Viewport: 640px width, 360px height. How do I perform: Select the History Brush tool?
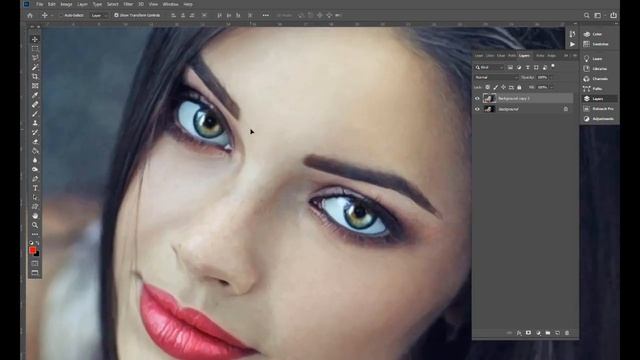(x=35, y=132)
